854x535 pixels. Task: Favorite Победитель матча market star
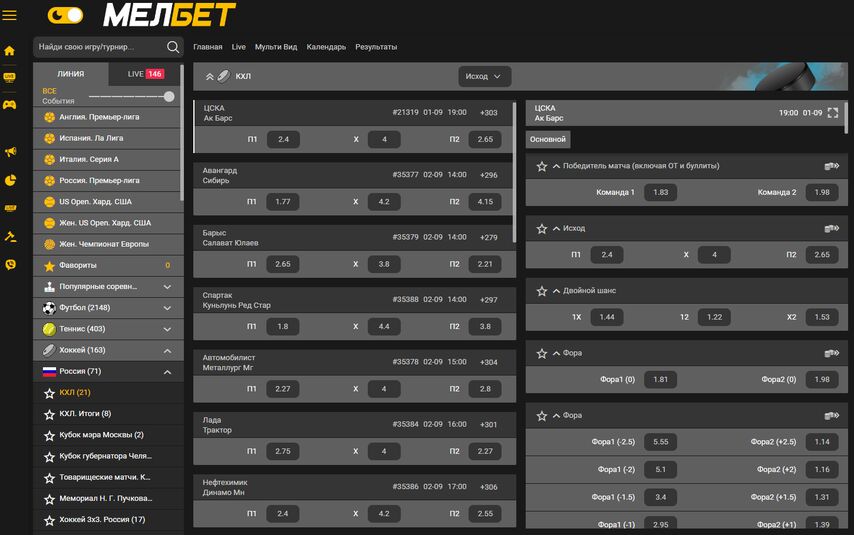[541, 167]
